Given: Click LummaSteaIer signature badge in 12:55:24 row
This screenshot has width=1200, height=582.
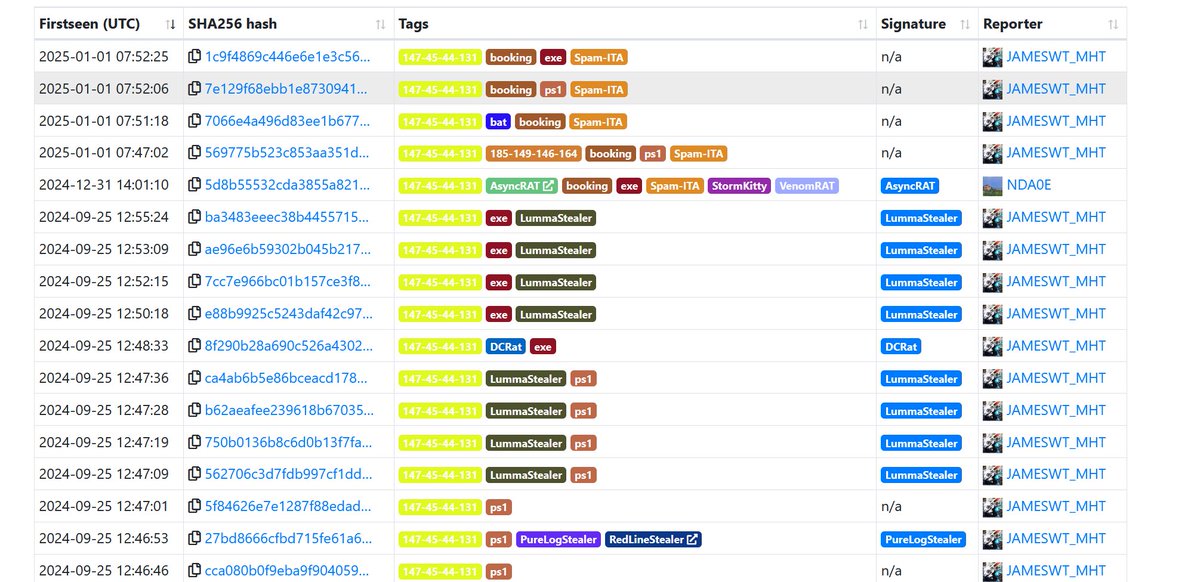Looking at the screenshot, I should coord(921,218).
